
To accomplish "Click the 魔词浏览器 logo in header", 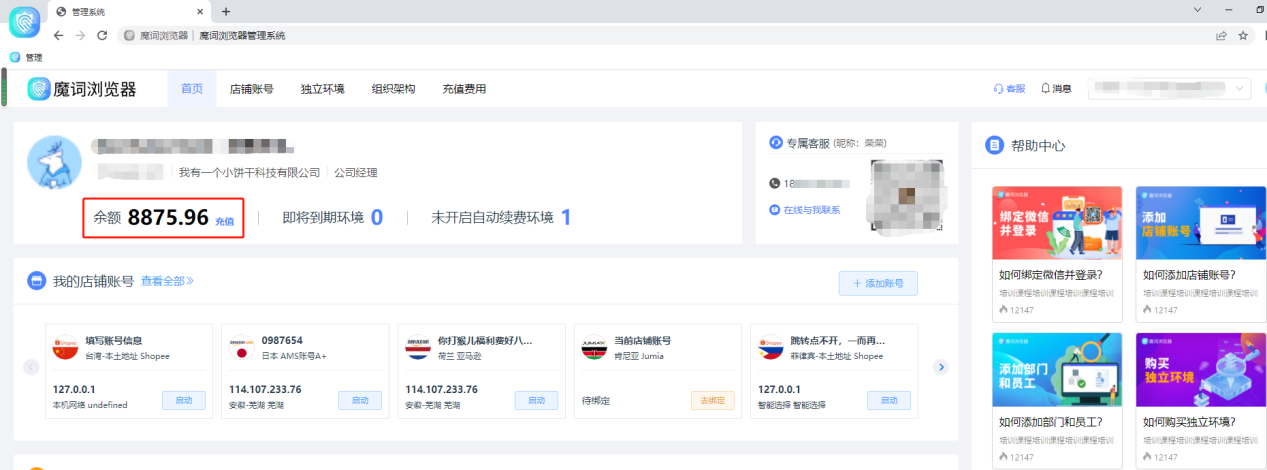I will pyautogui.click(x=81, y=89).
